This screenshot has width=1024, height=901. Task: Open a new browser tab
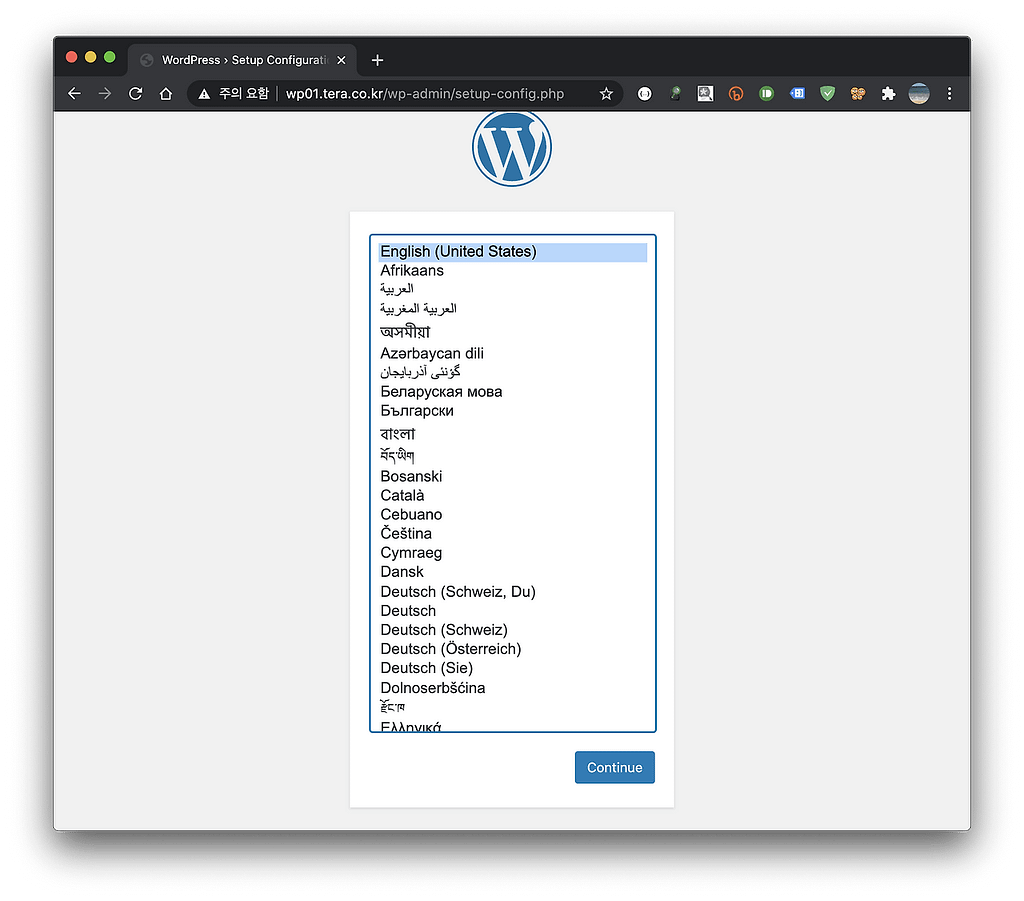[377, 60]
